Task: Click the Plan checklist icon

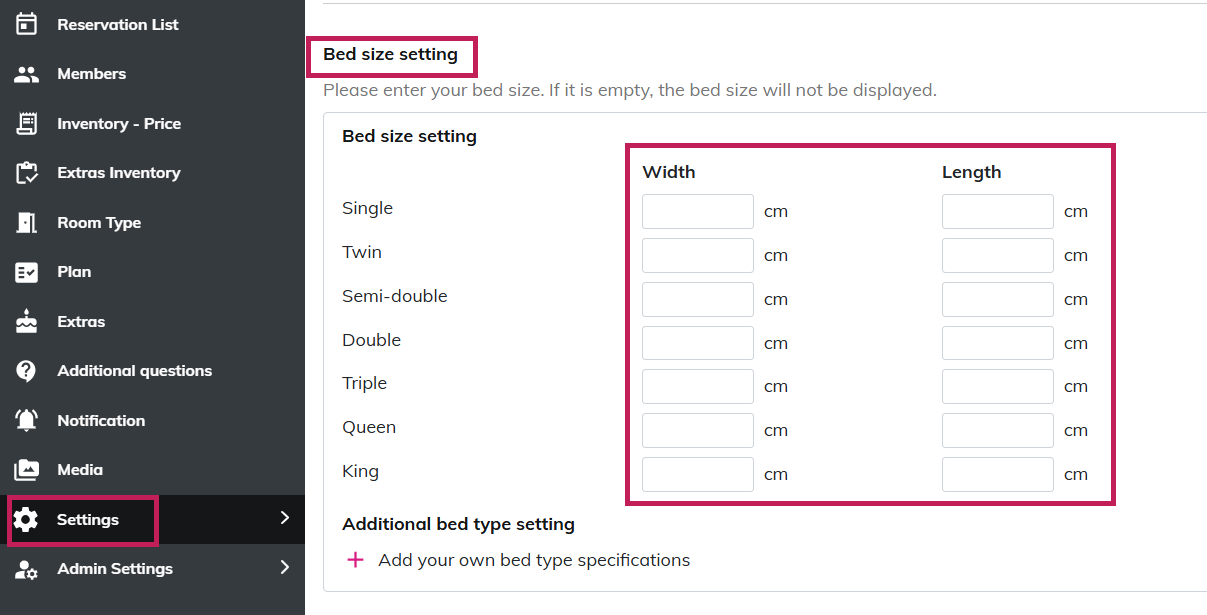Action: 27,272
